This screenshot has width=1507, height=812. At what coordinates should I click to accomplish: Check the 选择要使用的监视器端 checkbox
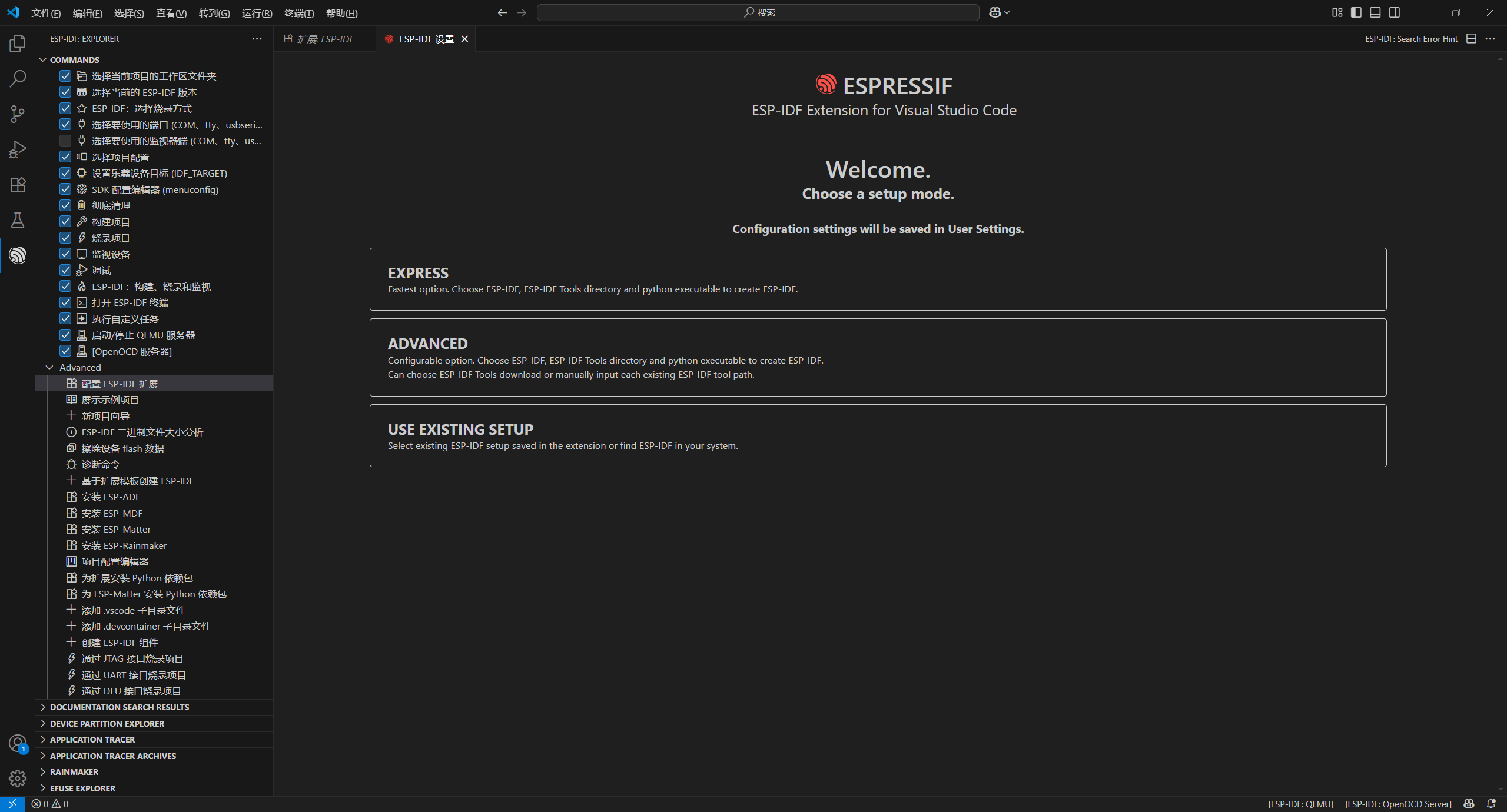click(x=65, y=141)
